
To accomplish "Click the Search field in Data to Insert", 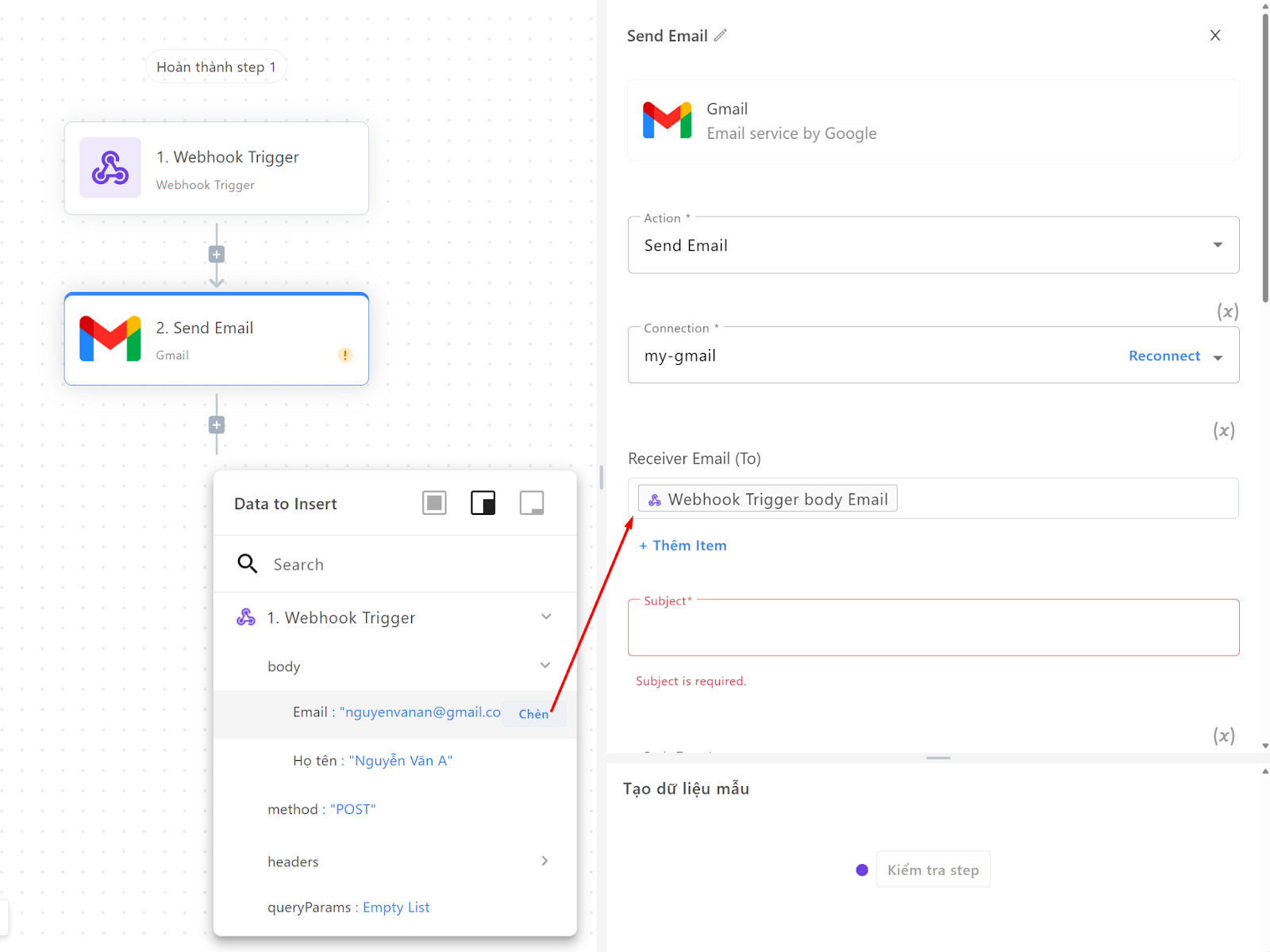I will (395, 564).
